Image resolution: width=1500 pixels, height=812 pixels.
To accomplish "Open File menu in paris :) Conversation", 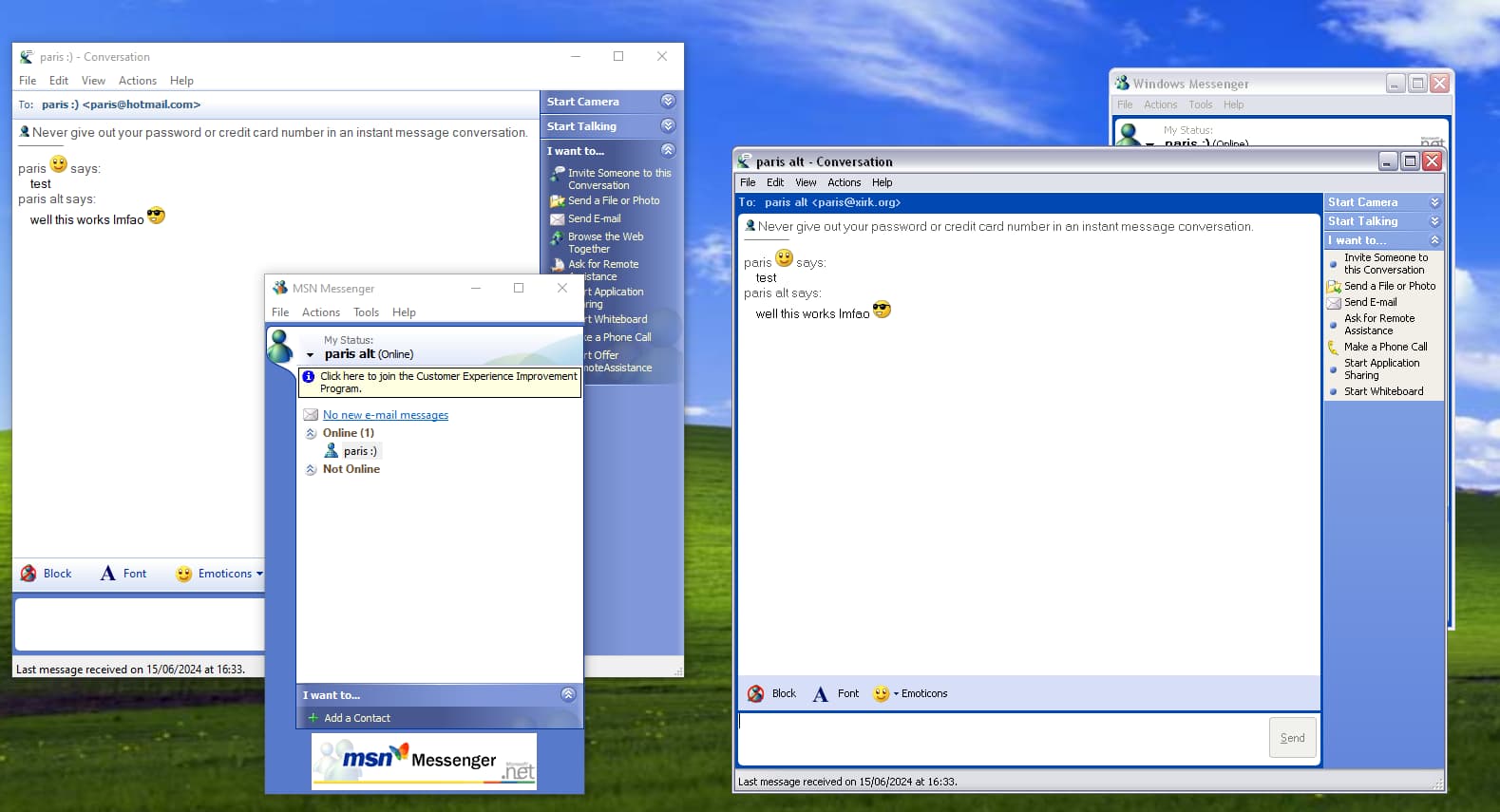I will pos(28,81).
